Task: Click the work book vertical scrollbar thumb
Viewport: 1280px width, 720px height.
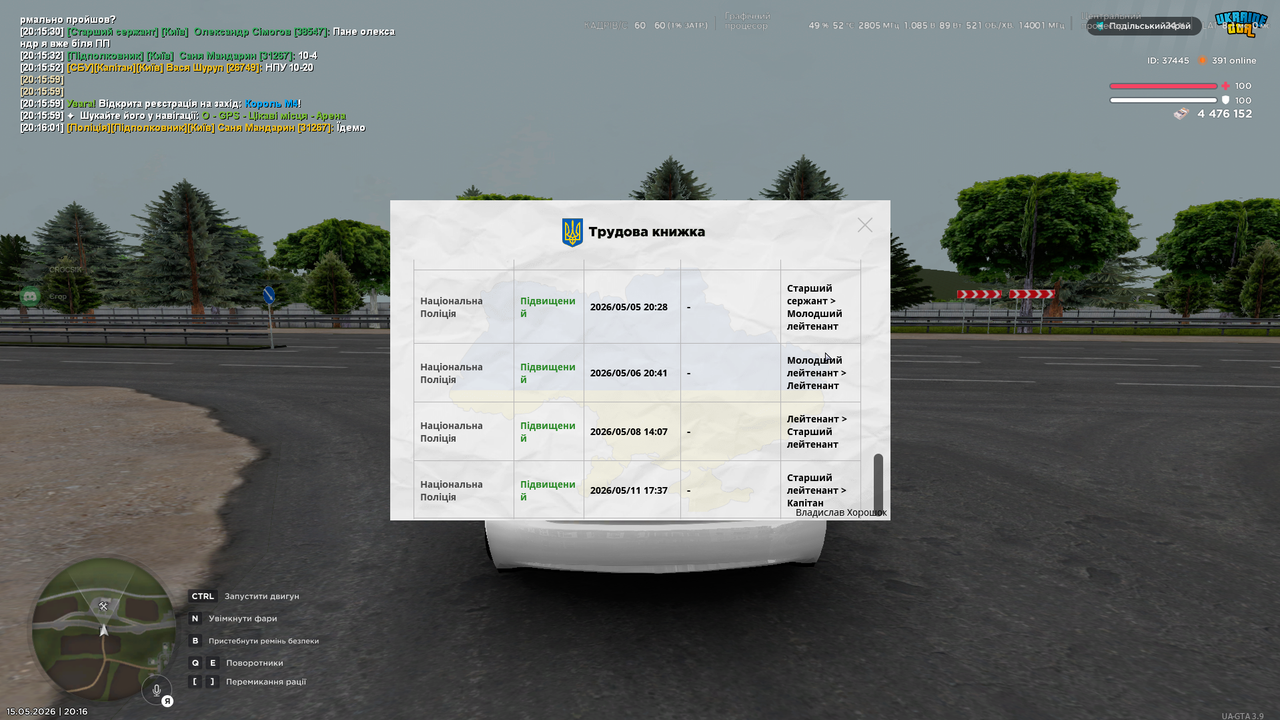Action: click(879, 484)
